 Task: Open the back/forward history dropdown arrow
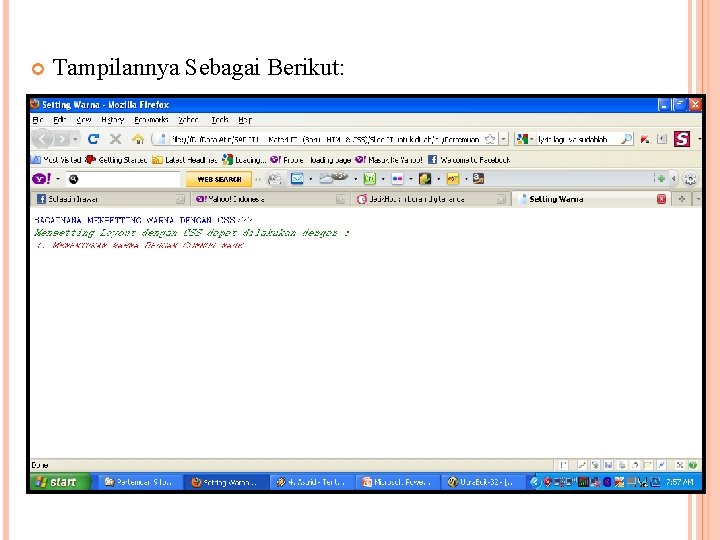point(75,139)
